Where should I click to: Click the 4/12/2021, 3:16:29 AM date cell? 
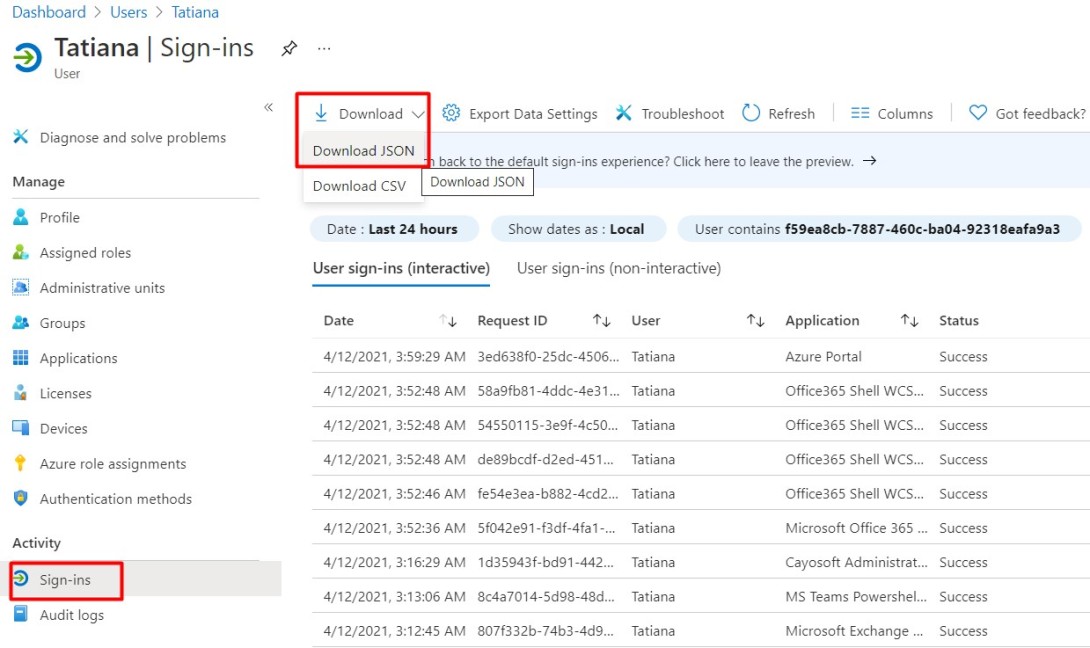394,562
